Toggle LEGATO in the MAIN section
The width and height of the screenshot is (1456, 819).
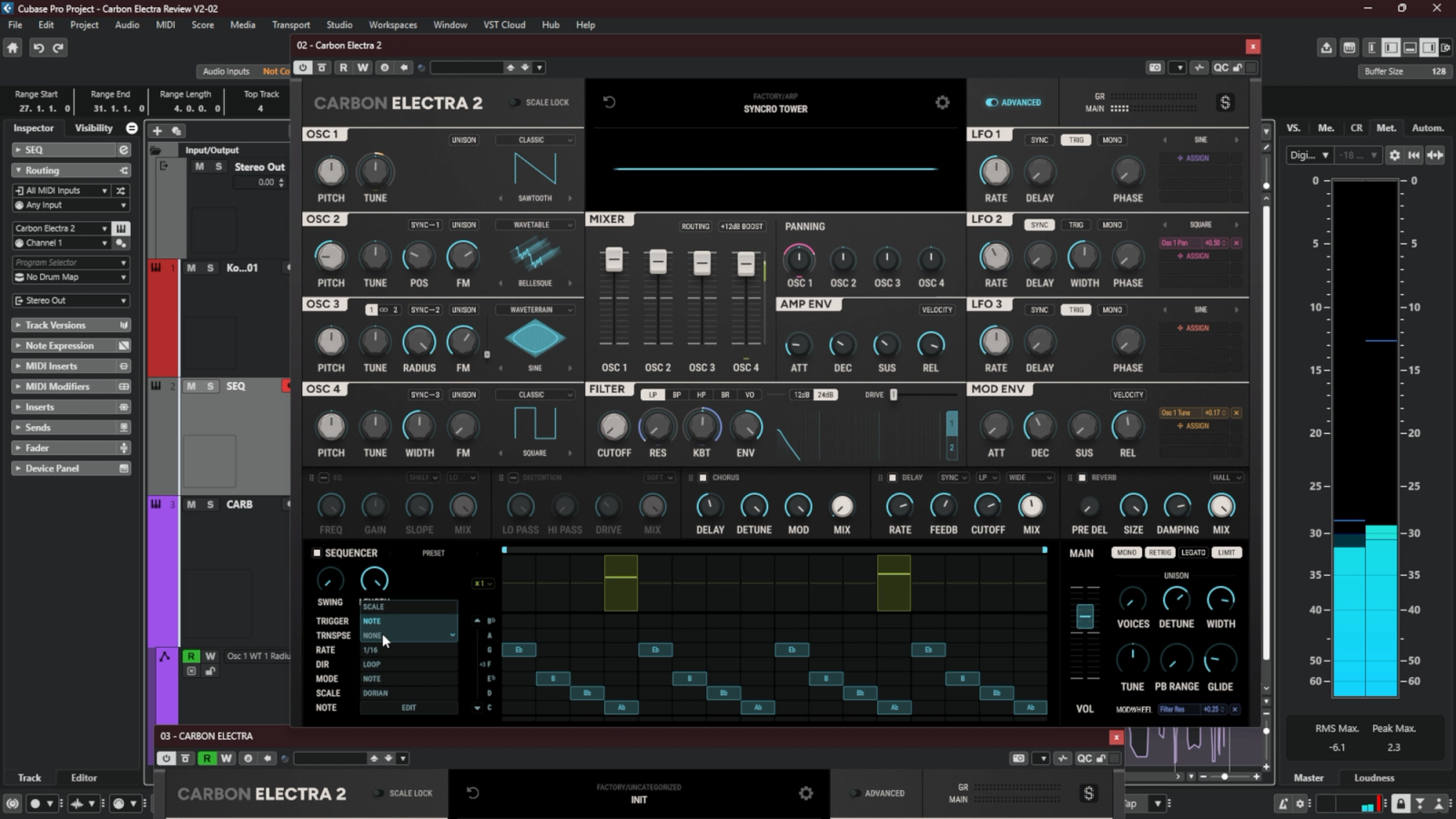point(1193,552)
